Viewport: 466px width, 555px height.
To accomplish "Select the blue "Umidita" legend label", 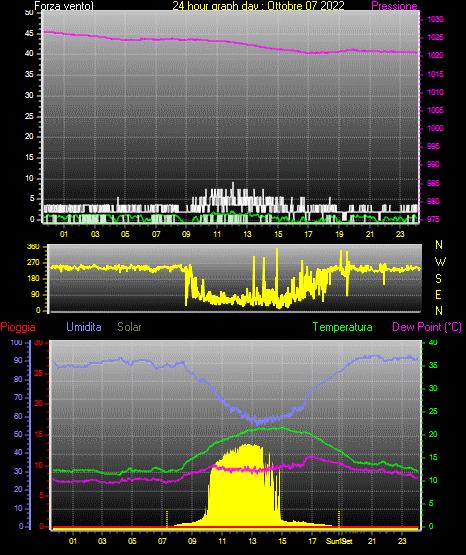I will point(84,327).
